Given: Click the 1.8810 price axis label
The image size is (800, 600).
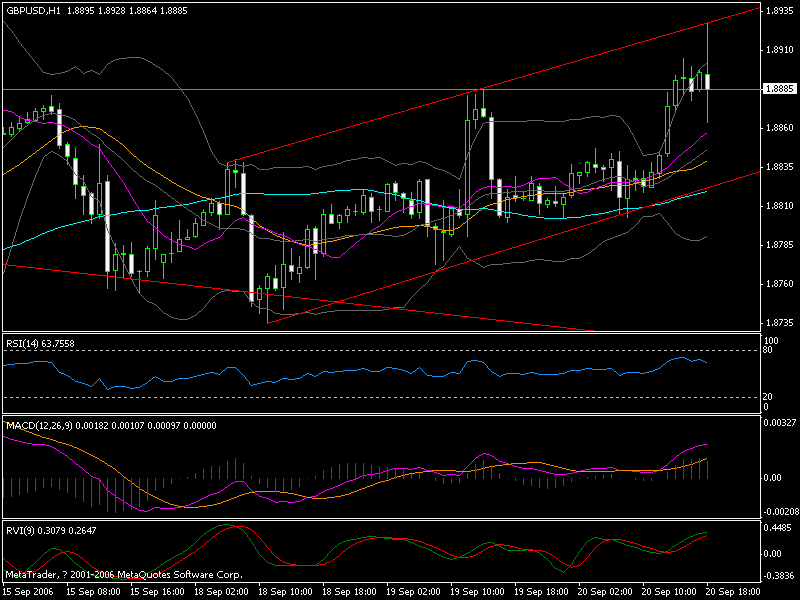Looking at the screenshot, I should point(780,206).
